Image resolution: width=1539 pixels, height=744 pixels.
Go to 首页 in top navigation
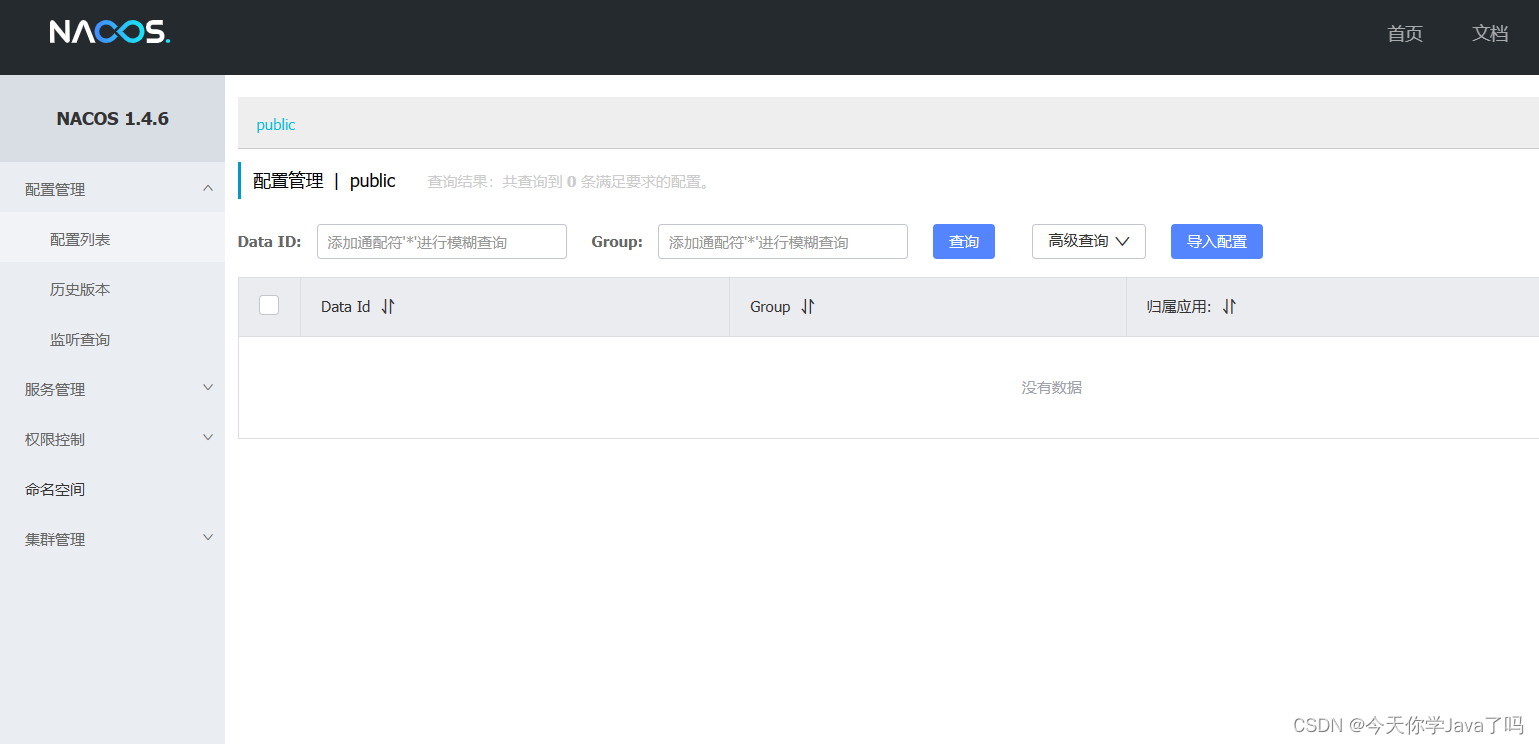point(1405,33)
